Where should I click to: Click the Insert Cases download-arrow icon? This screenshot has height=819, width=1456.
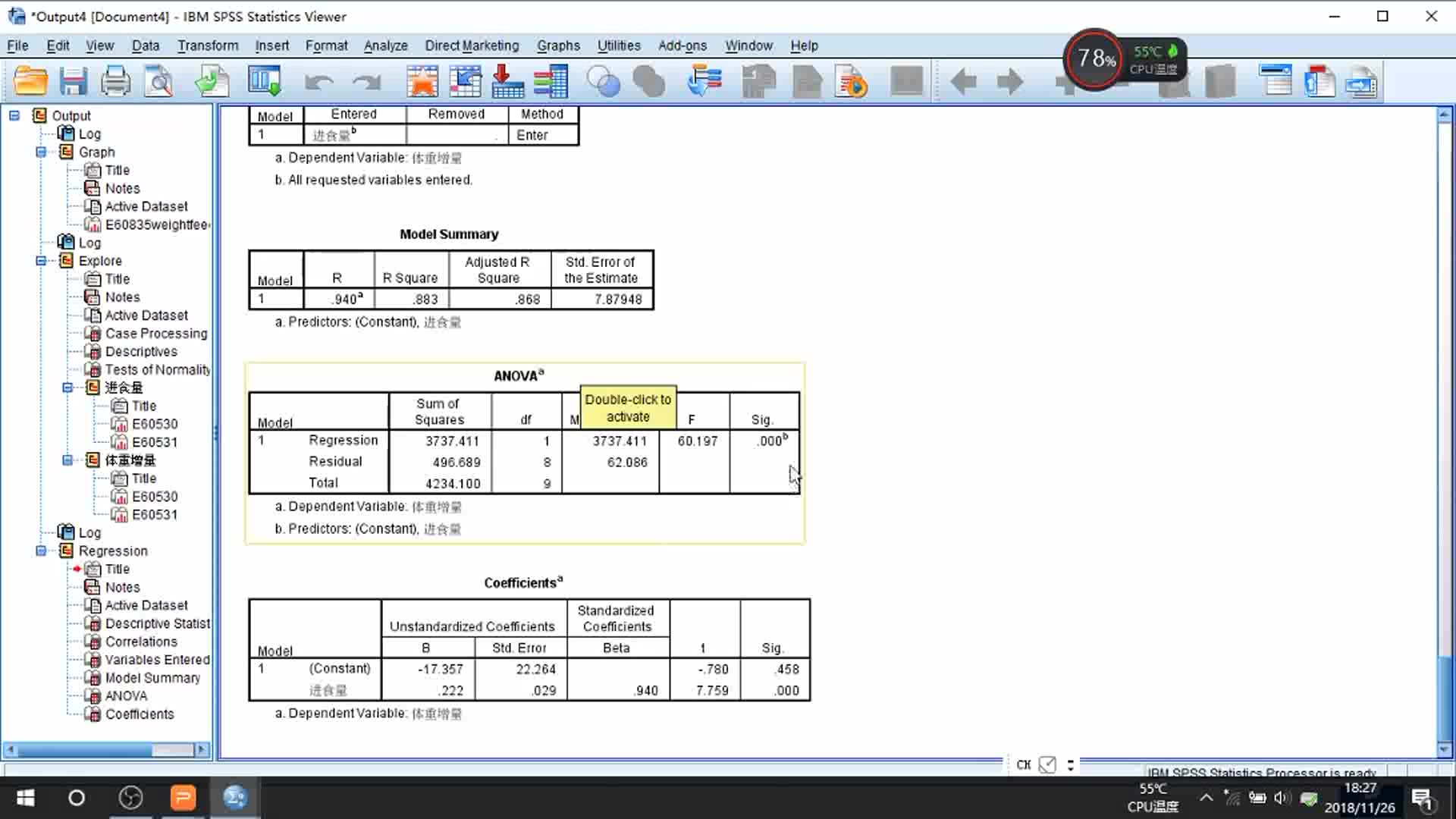[507, 81]
